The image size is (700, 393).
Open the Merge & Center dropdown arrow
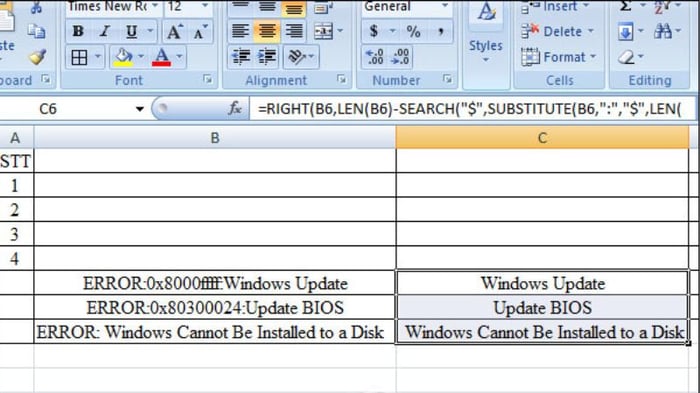click(341, 31)
